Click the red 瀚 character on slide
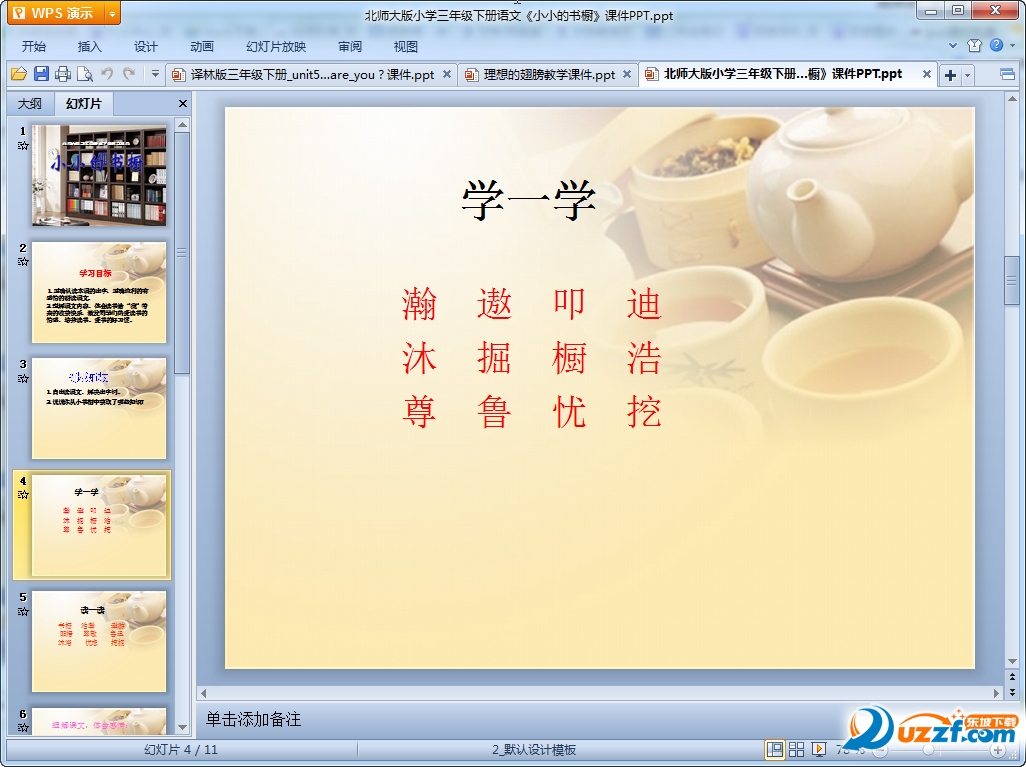The image size is (1026, 767). tap(419, 304)
